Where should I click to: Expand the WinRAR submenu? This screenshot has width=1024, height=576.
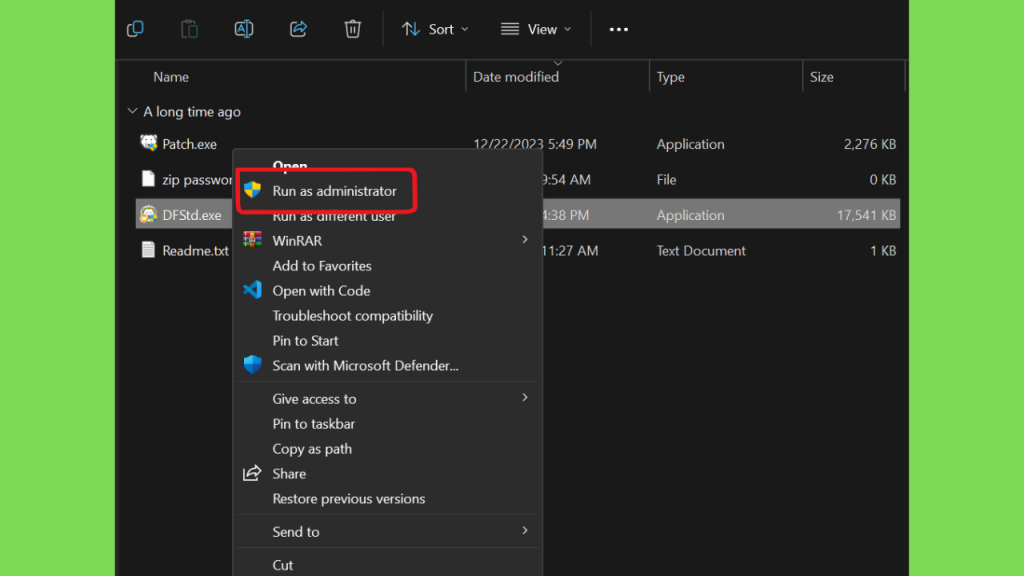(387, 240)
